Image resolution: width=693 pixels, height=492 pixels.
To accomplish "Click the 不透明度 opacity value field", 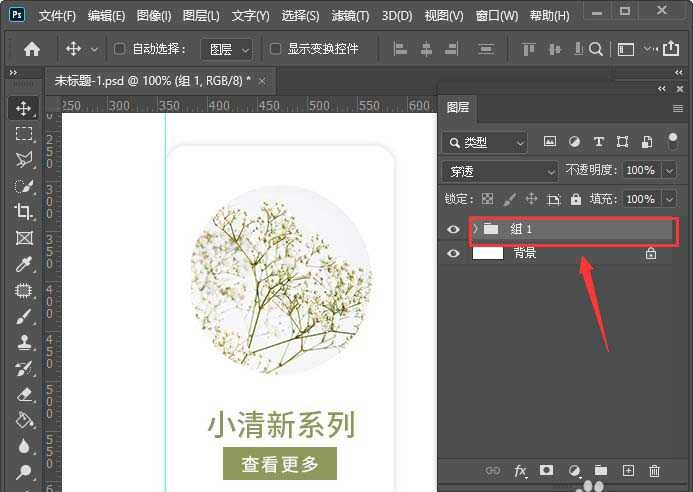I will pyautogui.click(x=640, y=171).
